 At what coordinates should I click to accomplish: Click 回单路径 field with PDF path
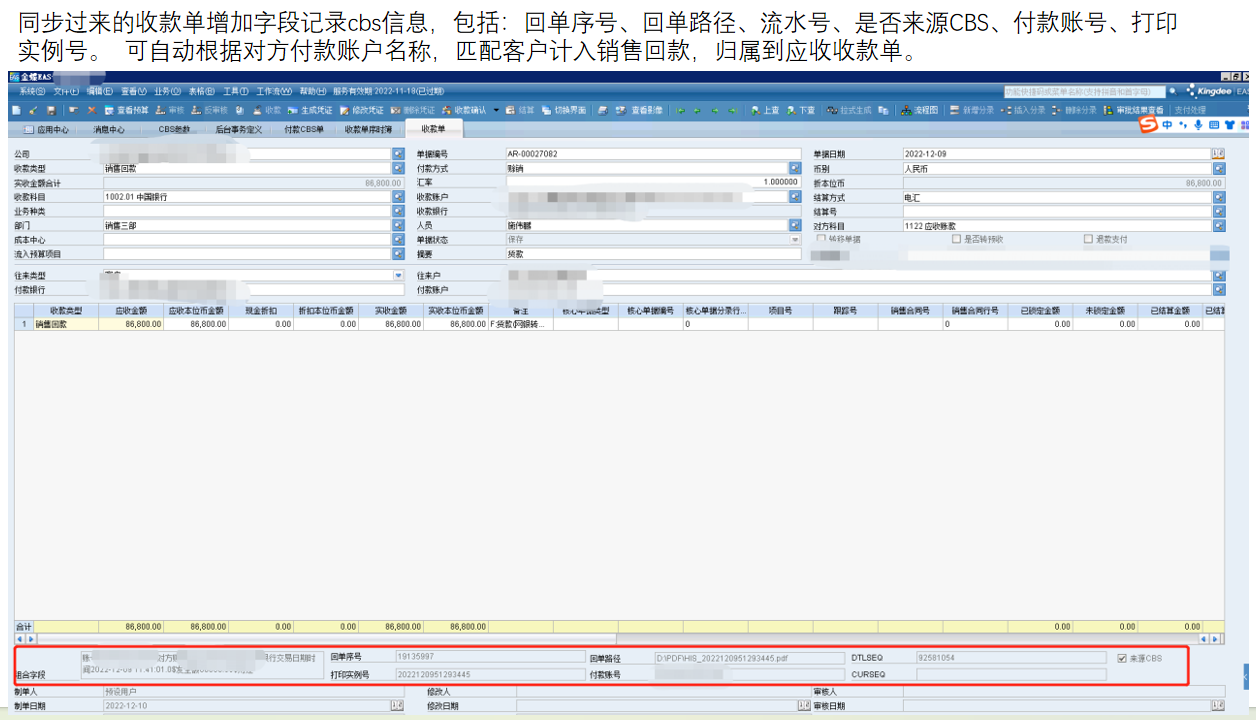point(749,658)
